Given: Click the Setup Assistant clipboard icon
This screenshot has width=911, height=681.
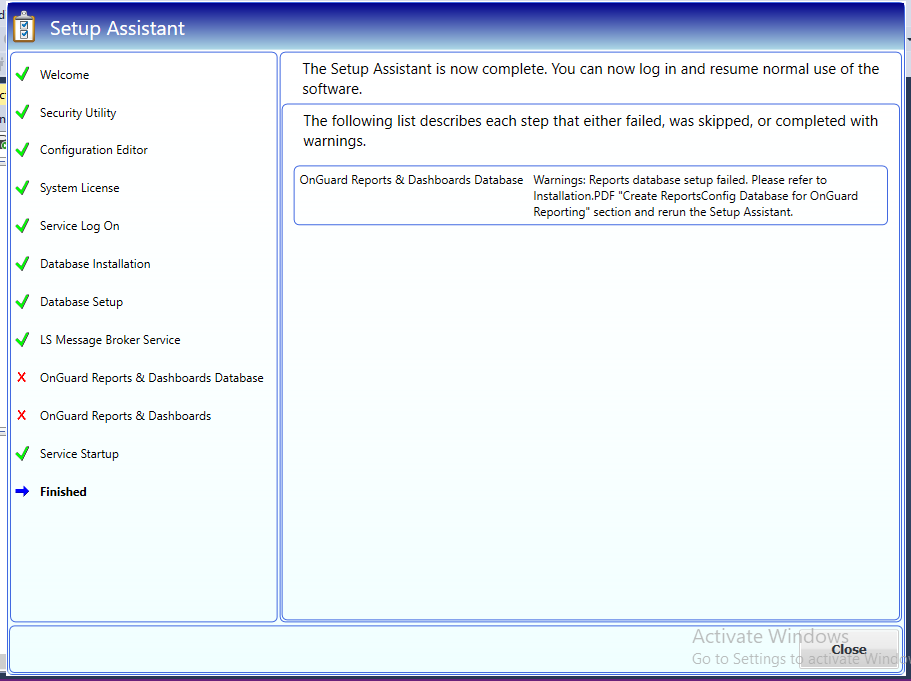Looking at the screenshot, I should click(x=24, y=27).
